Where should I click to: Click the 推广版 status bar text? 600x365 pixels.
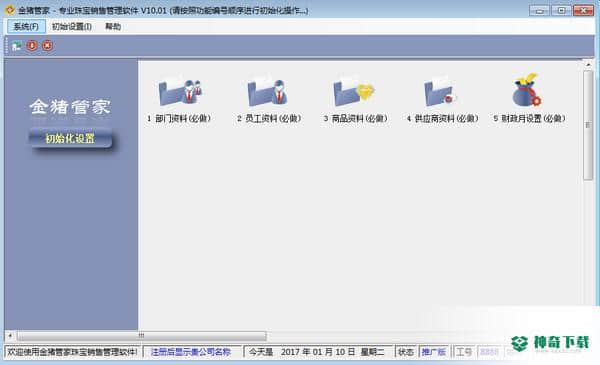coord(434,352)
